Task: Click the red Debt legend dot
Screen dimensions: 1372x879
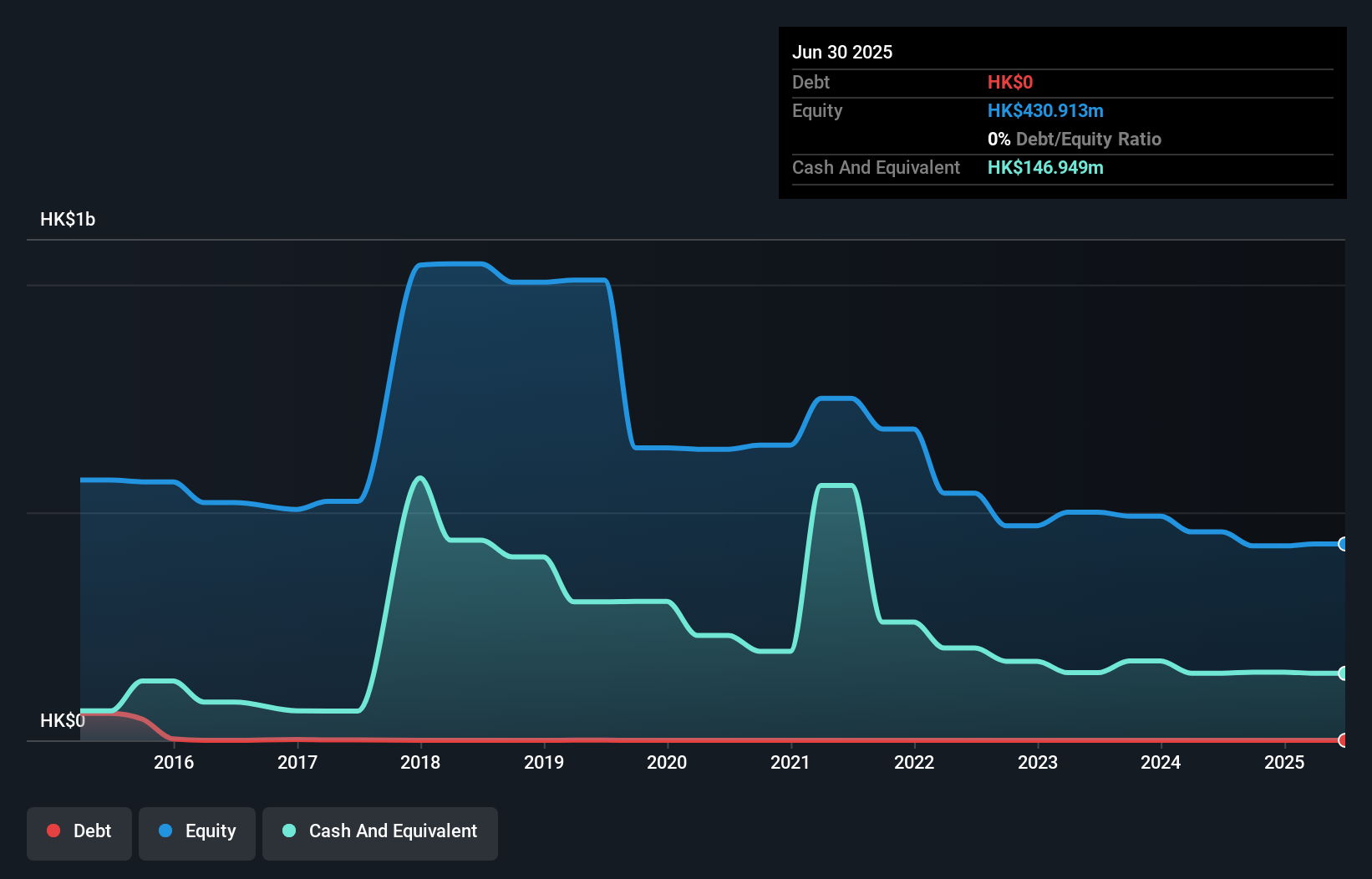Action: [53, 831]
